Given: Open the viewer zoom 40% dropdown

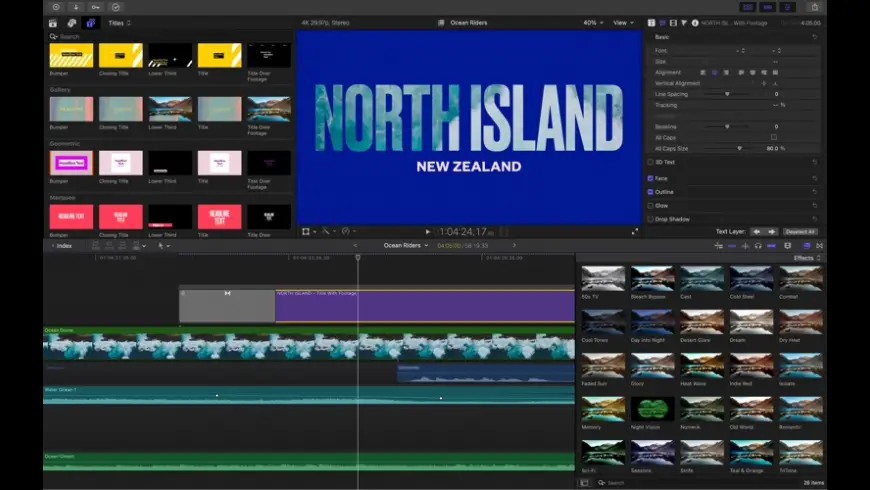Looking at the screenshot, I should pos(593,22).
